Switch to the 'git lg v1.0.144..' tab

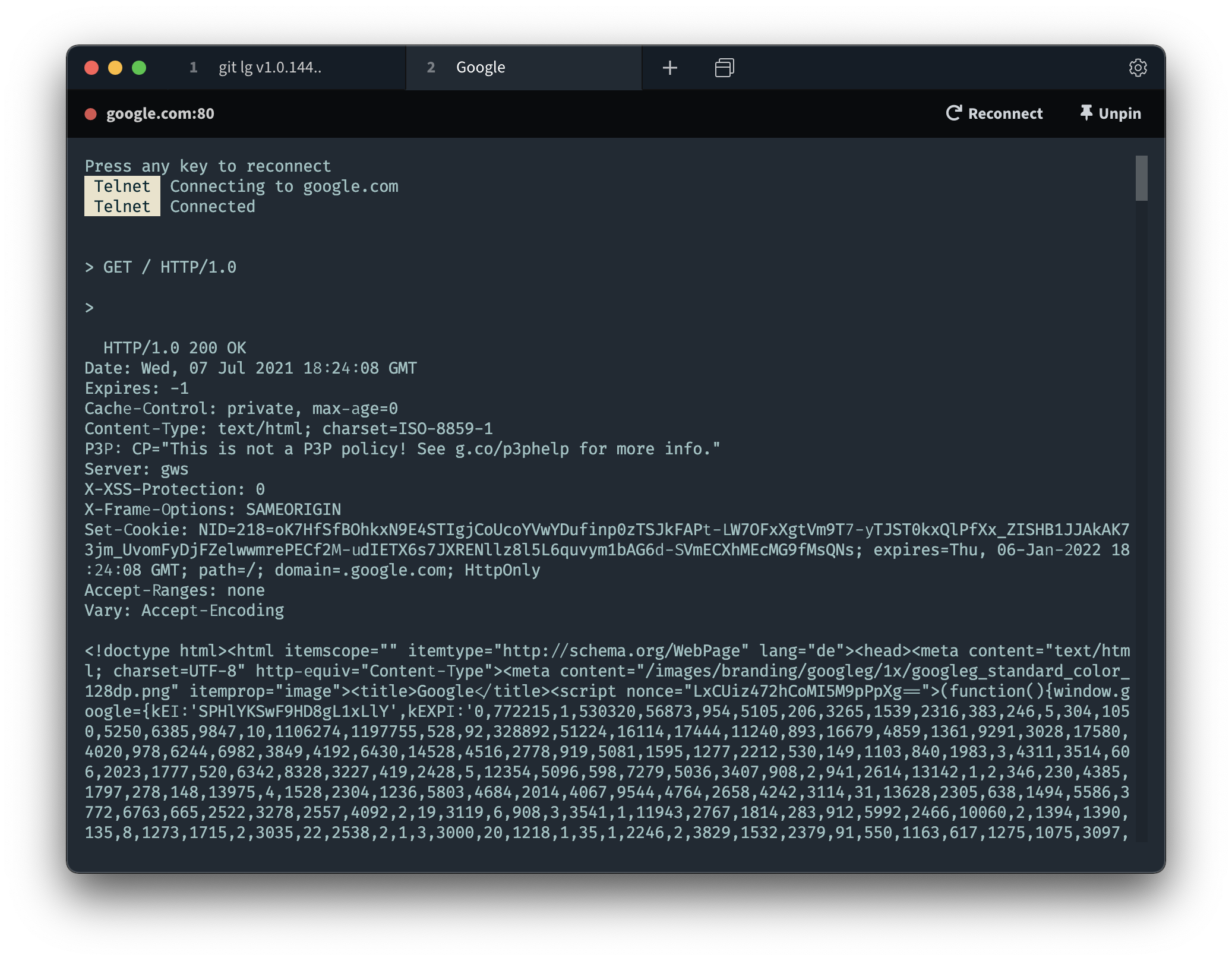[x=288, y=68]
